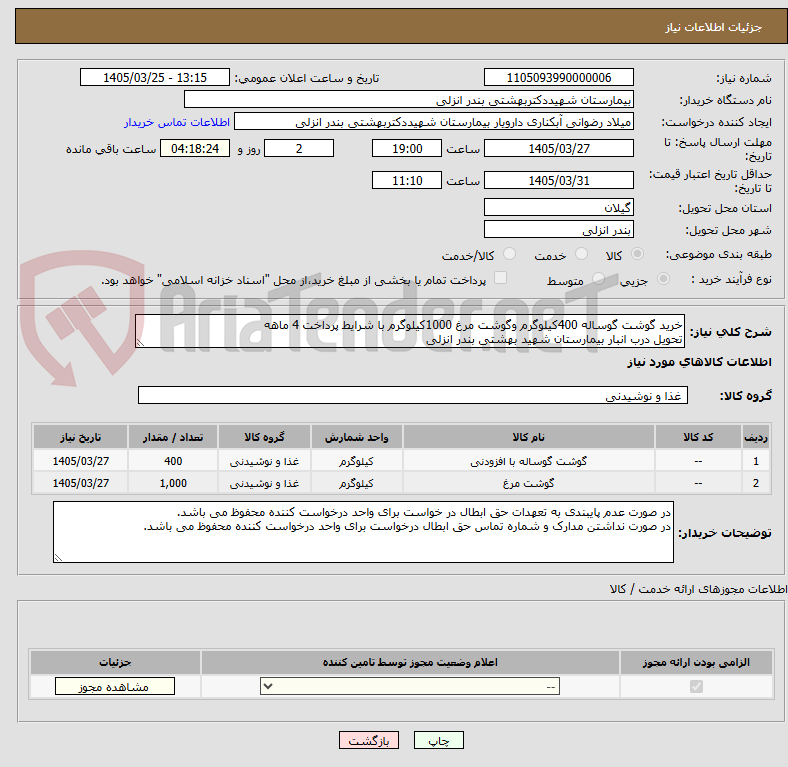Click the کد کالا column header
788x767 pixels.
698,437
